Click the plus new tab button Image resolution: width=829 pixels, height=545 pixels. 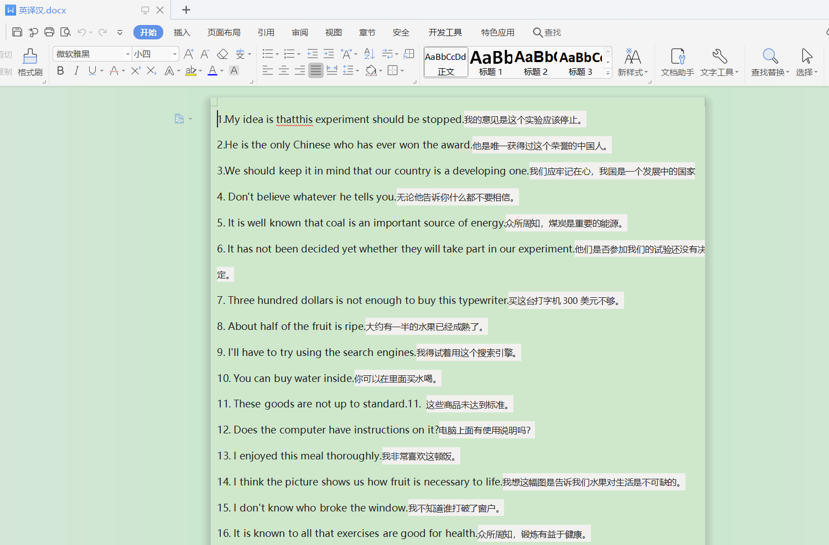(x=186, y=10)
